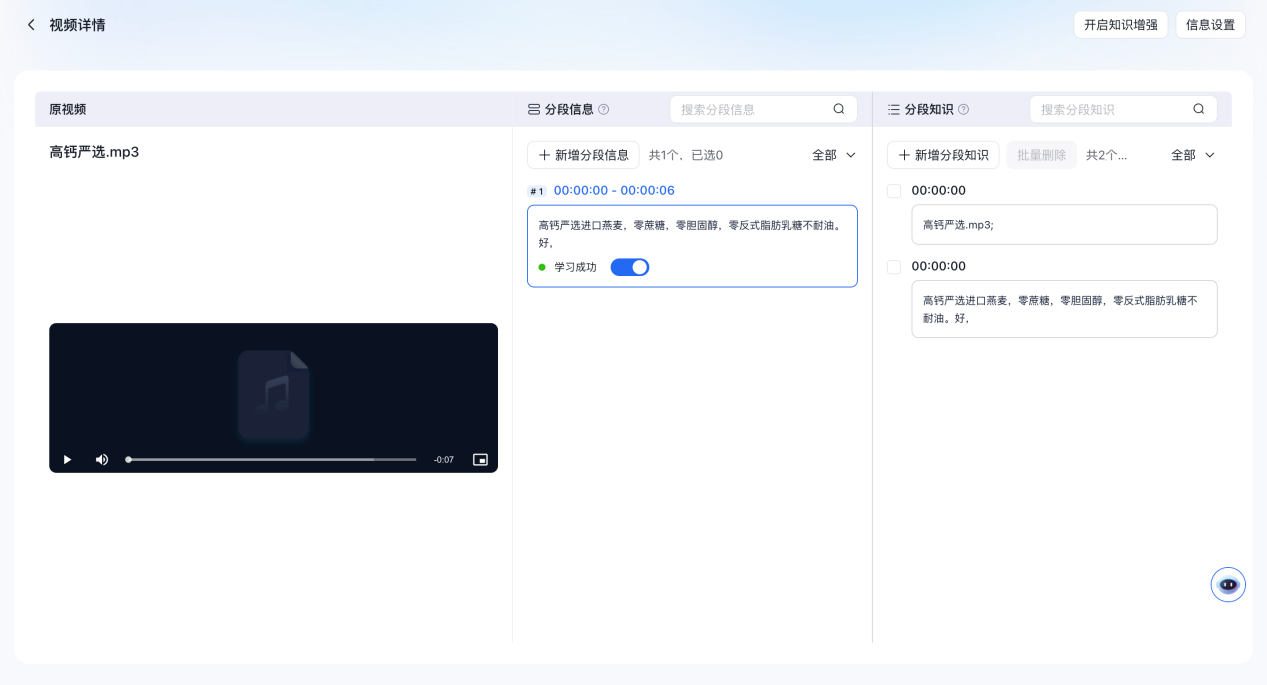Click search magnifier in 搜索分段信息 box
The width and height of the screenshot is (1267, 685).
coord(839,110)
